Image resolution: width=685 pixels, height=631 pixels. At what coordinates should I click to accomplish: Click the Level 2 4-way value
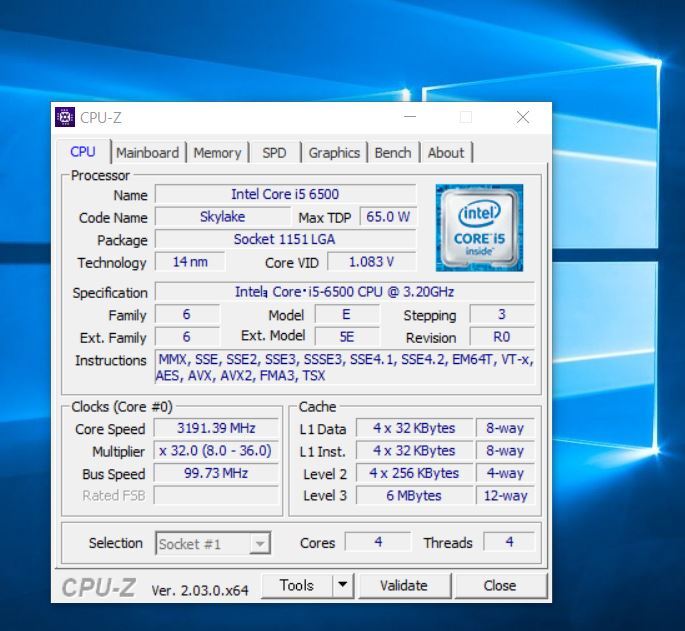(x=505, y=473)
